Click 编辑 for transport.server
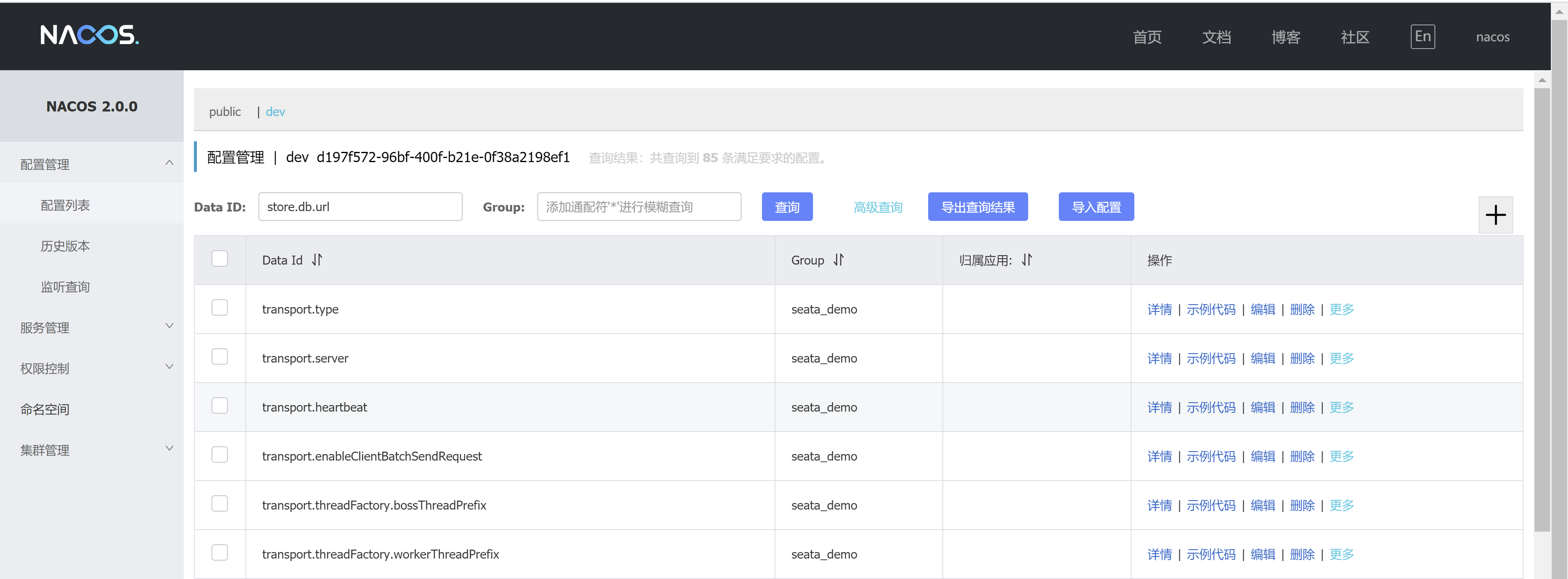Screen dimensions: 1568x579 point(1263,358)
